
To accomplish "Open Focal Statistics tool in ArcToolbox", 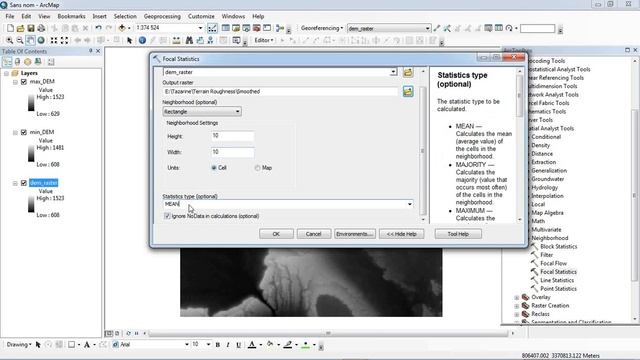I will (558, 272).
